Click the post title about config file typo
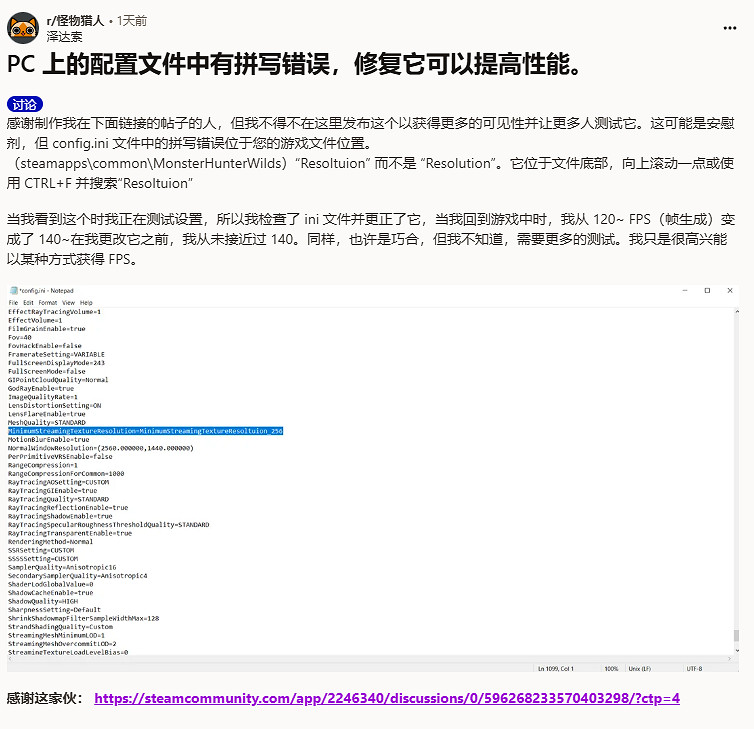The height and width of the screenshot is (729, 754). click(294, 65)
